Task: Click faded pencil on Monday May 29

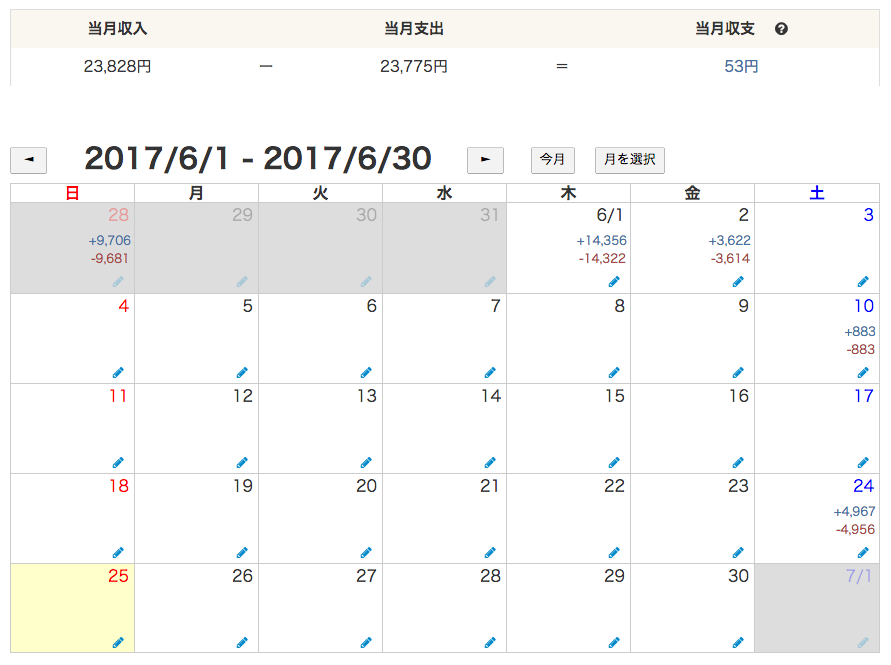Action: pyautogui.click(x=242, y=281)
